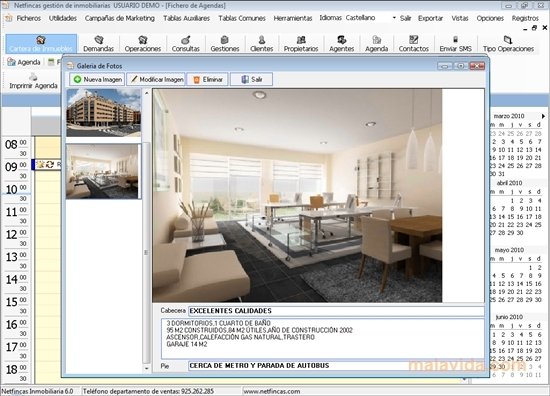Click the Eliminar button in gallery
Viewport: 550px width, 396px height.
coord(208,79)
